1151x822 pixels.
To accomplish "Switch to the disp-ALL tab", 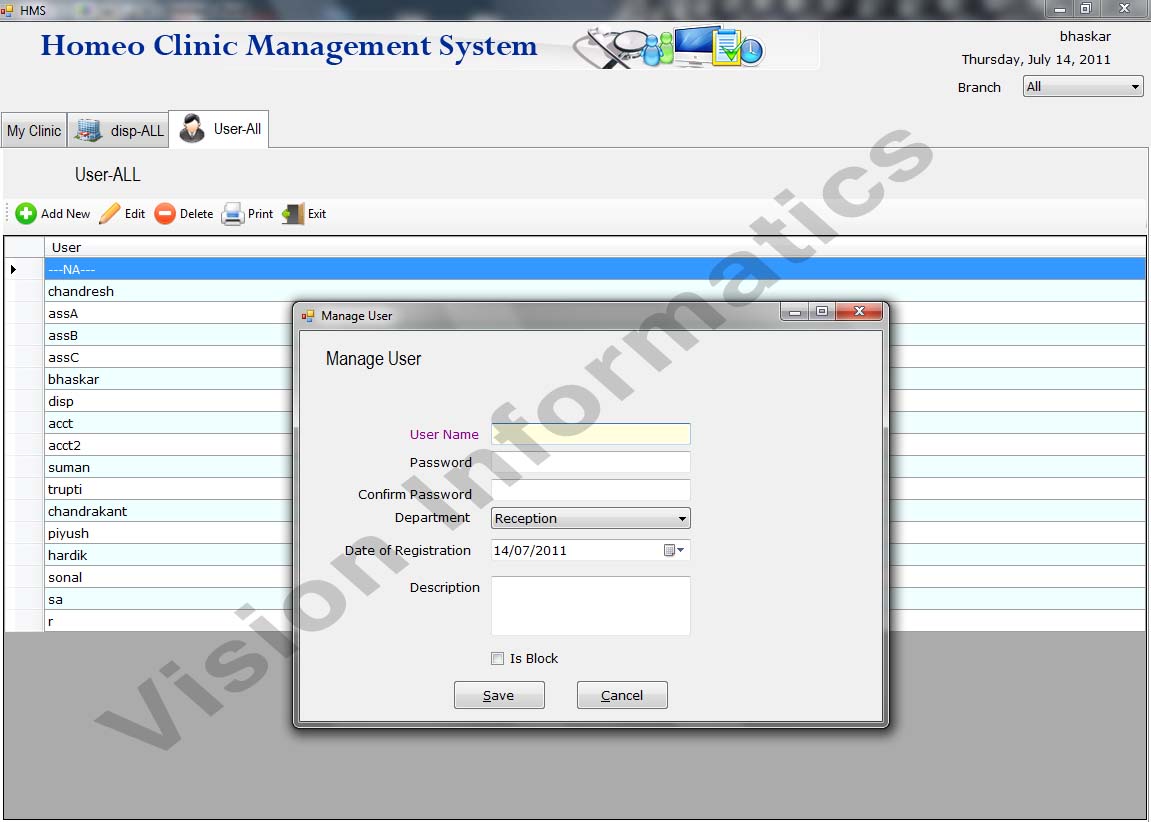I will click(118, 131).
